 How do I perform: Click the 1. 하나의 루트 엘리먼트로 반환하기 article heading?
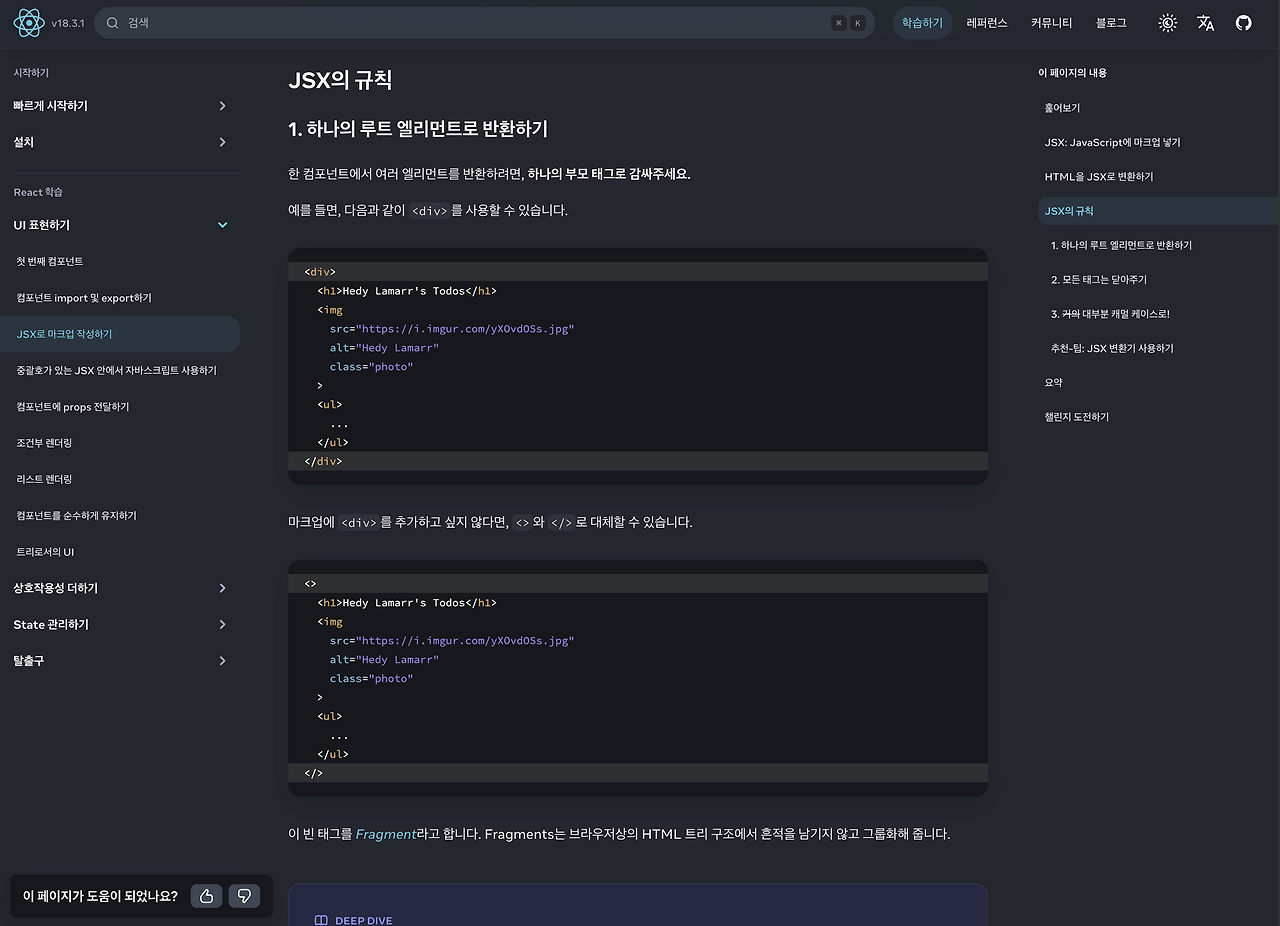(418, 129)
